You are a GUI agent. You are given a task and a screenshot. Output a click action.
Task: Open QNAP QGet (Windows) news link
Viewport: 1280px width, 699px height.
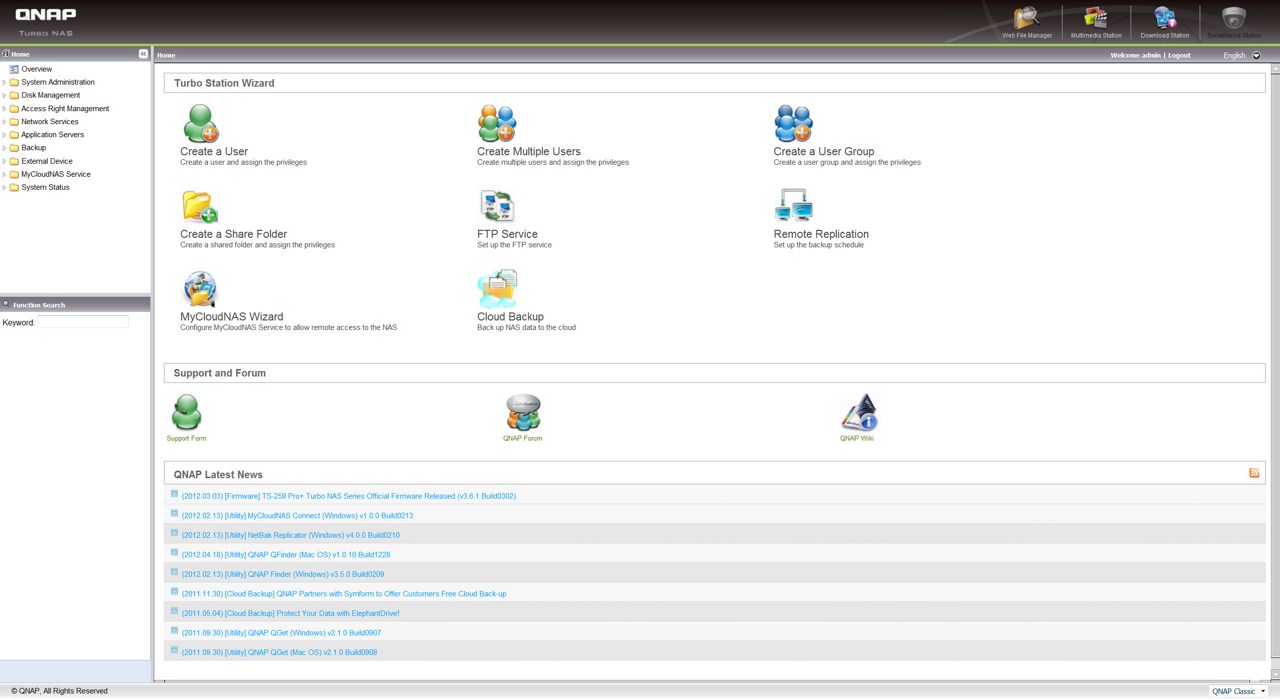coord(281,633)
